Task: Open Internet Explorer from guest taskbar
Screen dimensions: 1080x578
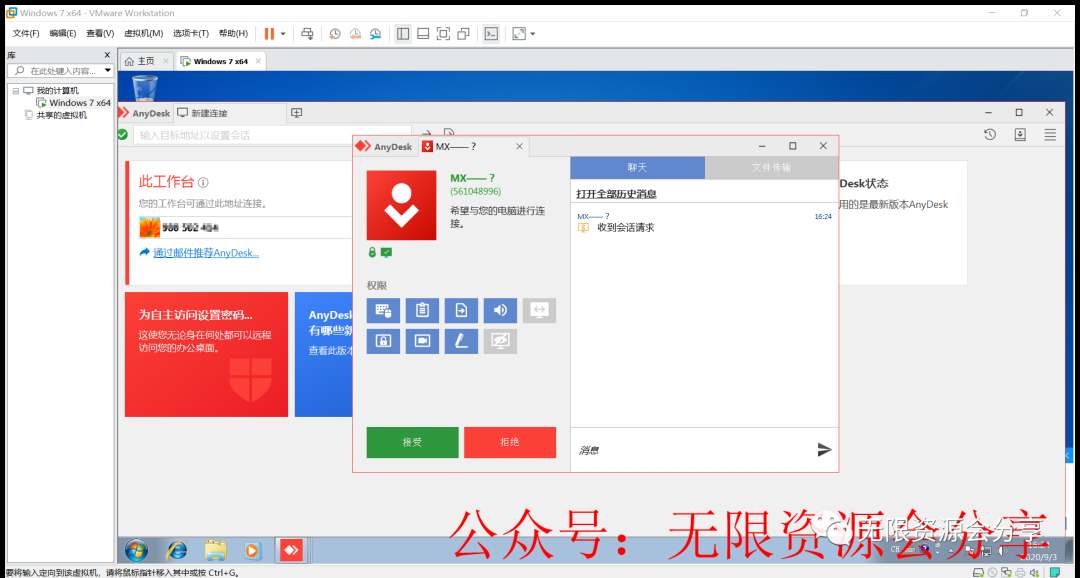Action: [x=177, y=550]
